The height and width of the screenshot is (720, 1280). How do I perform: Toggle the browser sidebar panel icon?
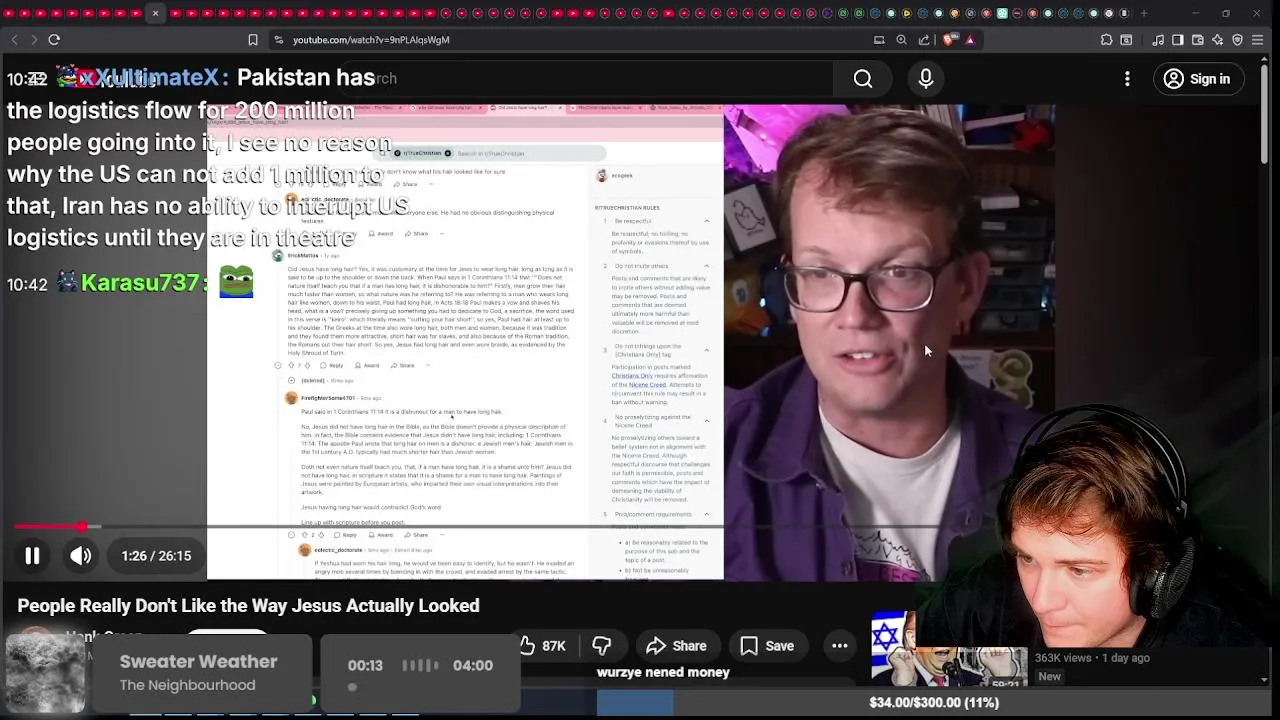(x=1178, y=40)
